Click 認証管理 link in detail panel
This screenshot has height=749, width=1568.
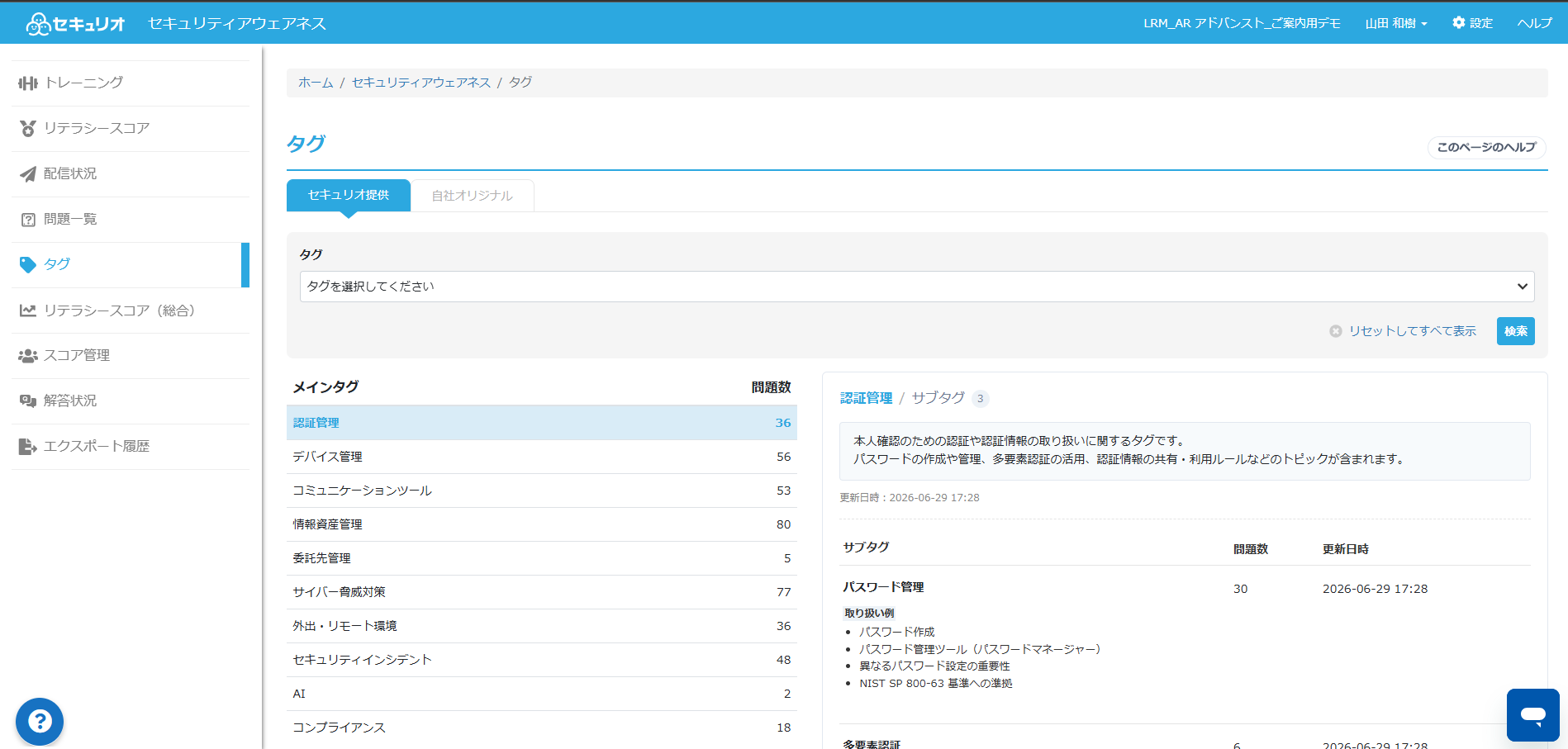click(866, 398)
